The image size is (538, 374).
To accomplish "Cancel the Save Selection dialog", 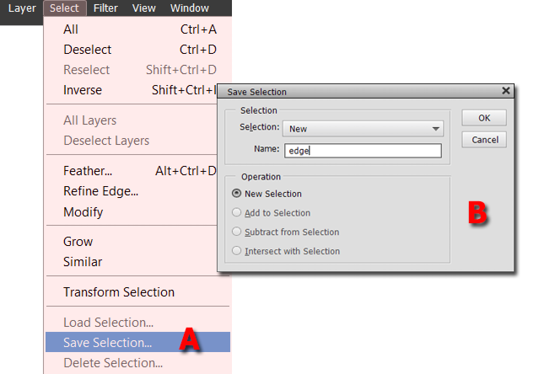I will (484, 140).
